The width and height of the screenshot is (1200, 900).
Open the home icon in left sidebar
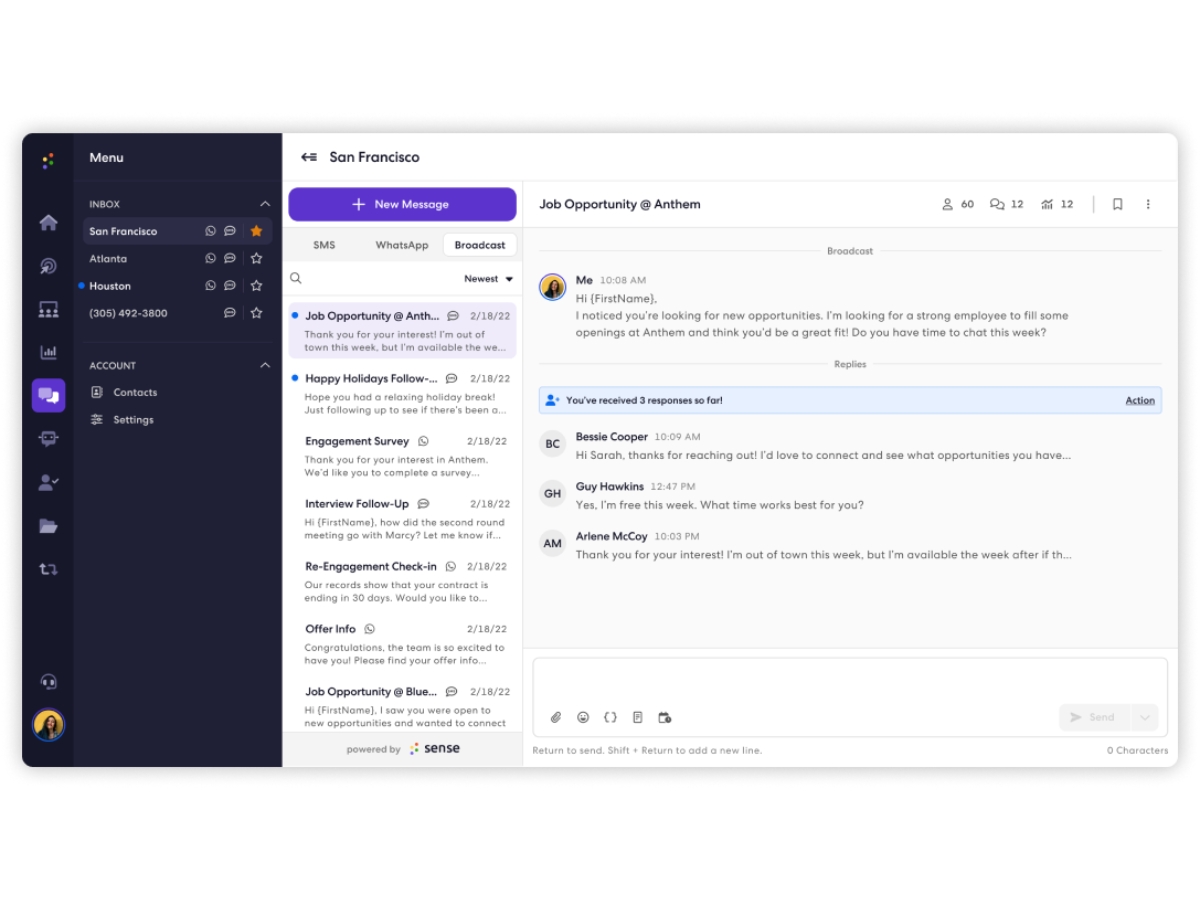click(48, 223)
